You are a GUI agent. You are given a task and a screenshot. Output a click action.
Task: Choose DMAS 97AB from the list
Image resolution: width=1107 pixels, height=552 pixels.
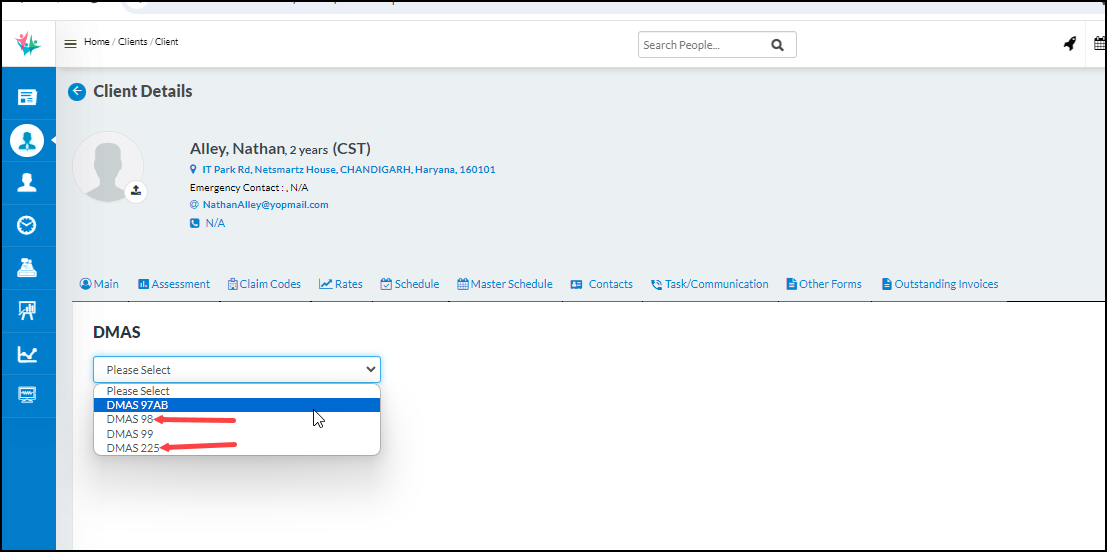pyautogui.click(x=137, y=405)
